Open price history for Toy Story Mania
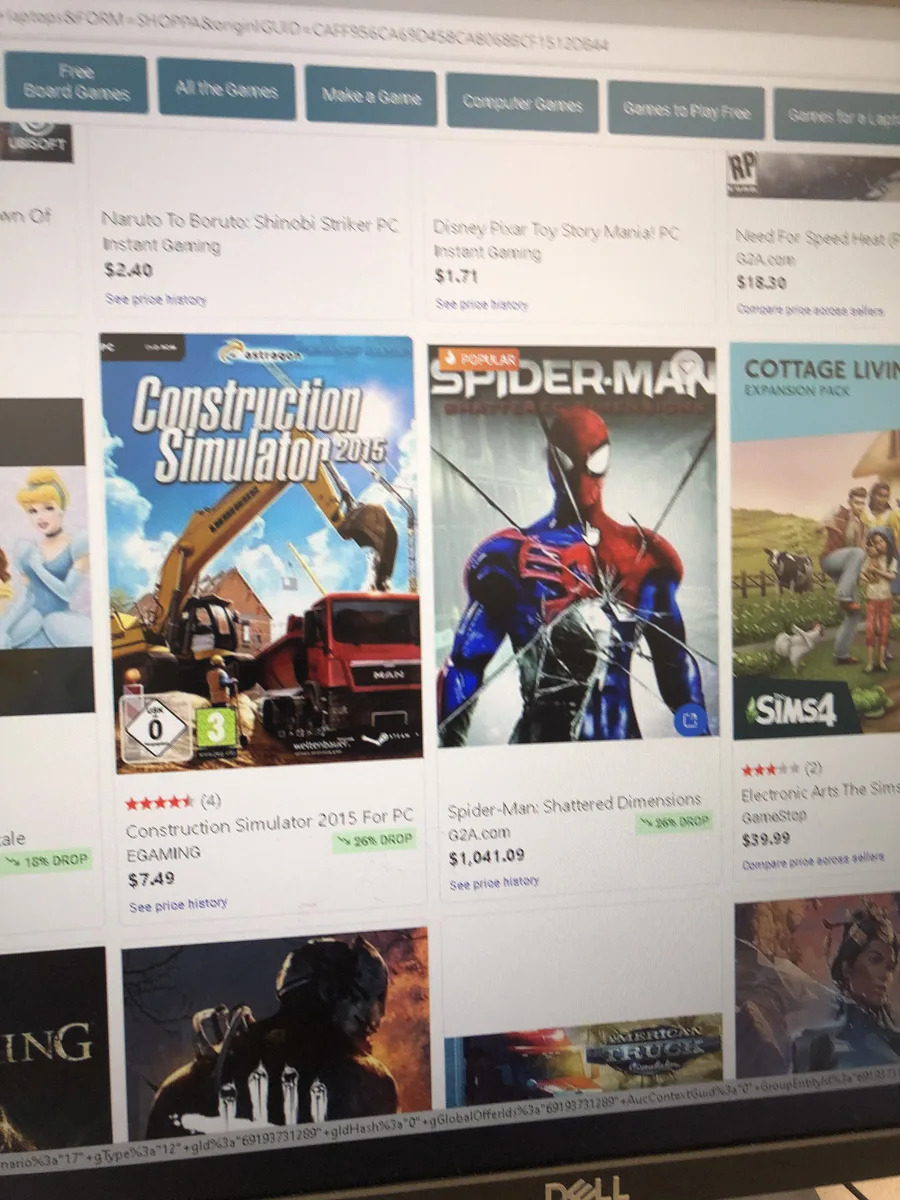The height and width of the screenshot is (1200, 900). [x=482, y=303]
